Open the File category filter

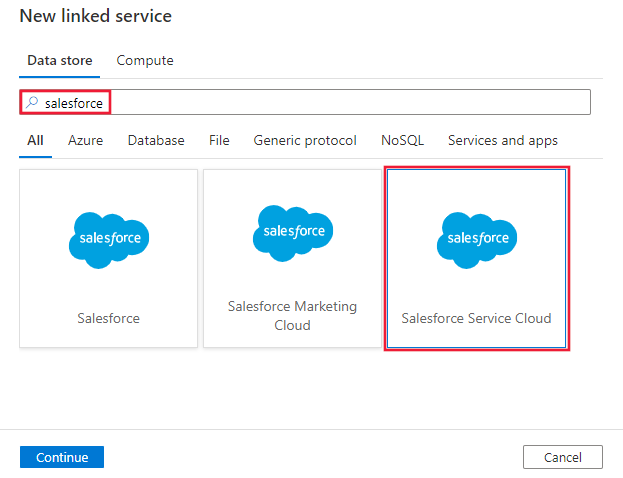(219, 140)
